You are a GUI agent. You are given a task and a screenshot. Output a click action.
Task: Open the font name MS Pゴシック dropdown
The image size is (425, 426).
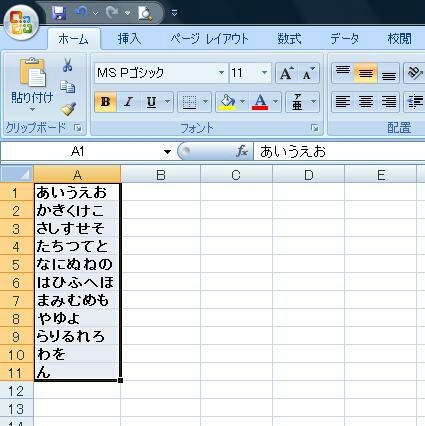pyautogui.click(x=221, y=72)
